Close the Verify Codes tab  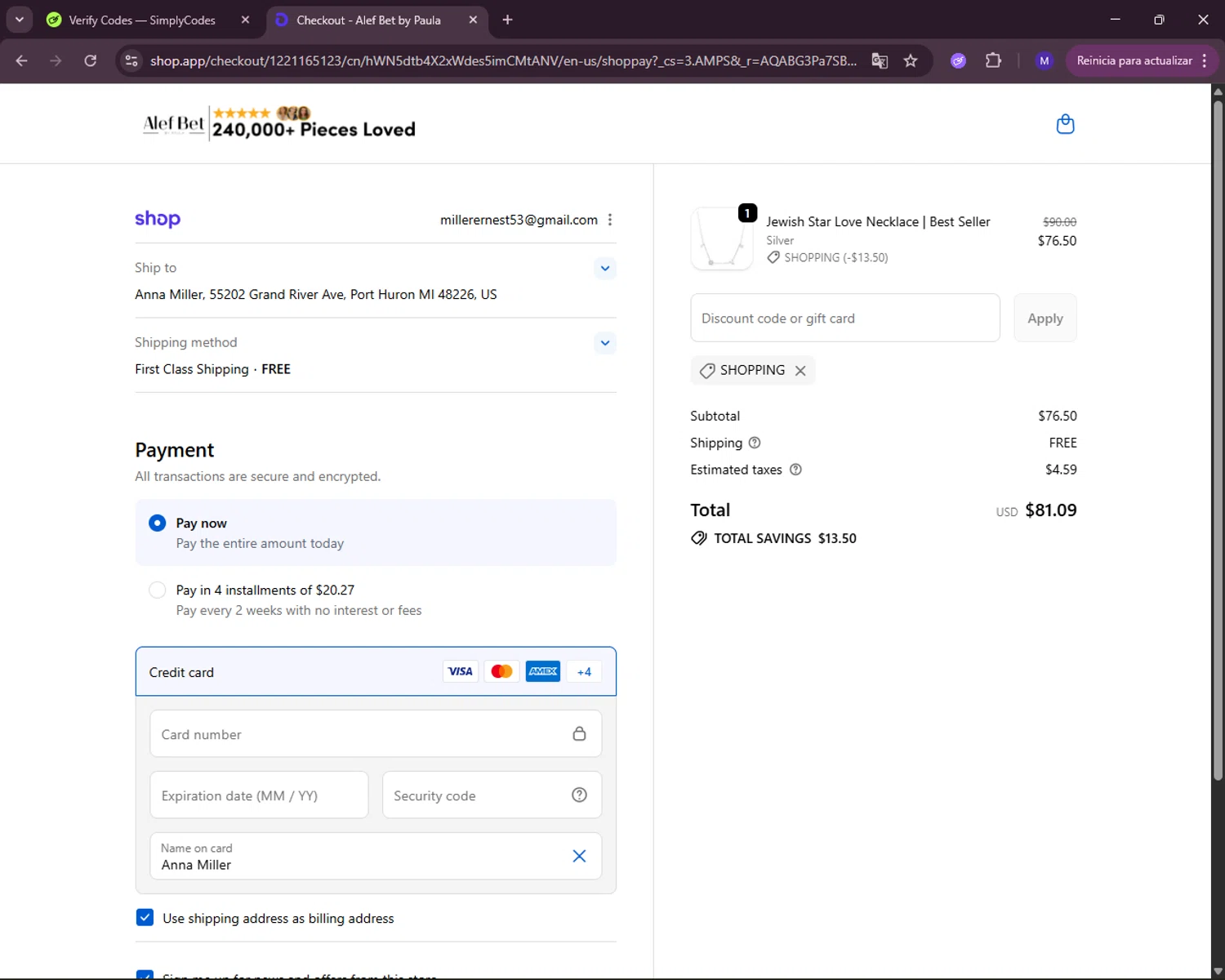(245, 20)
